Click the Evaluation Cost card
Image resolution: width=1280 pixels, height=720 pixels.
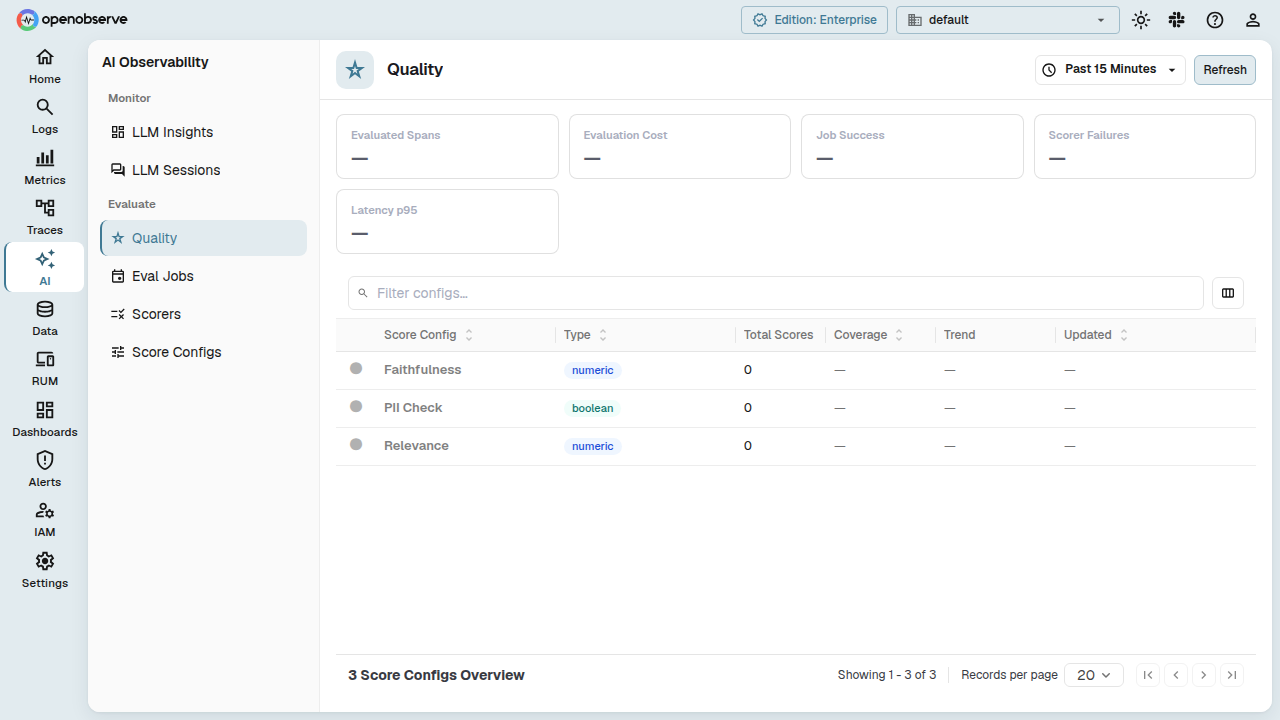tap(680, 147)
